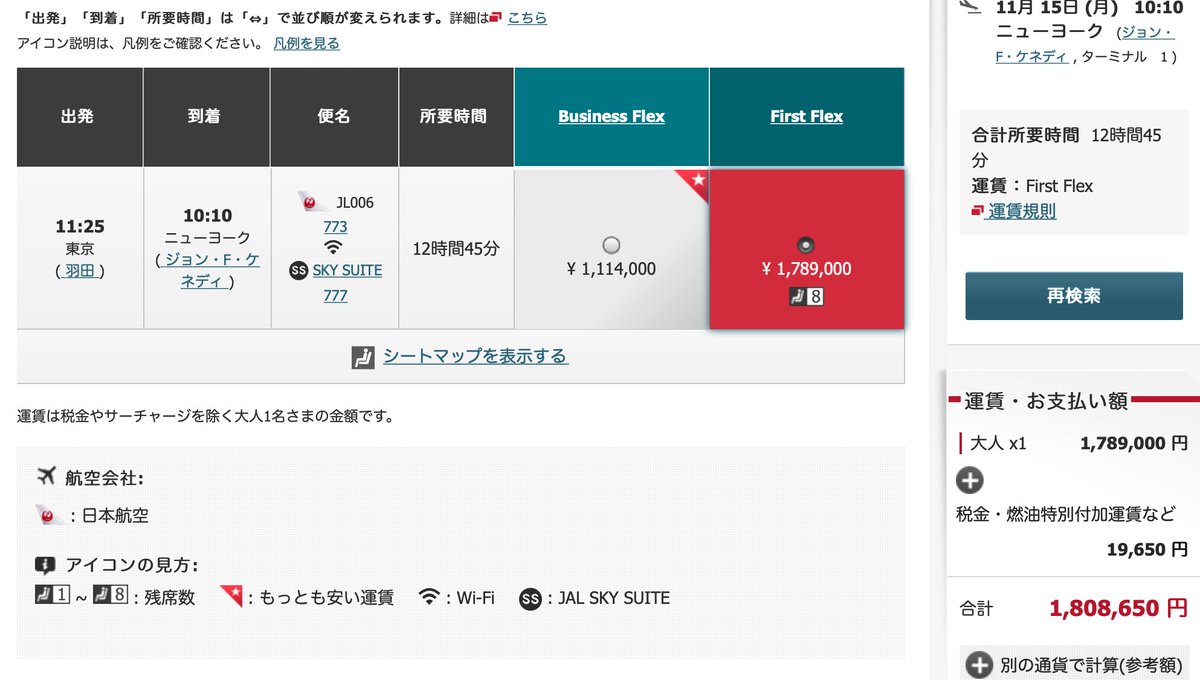1200x680 pixels.
Task: Click the red link icon before こちら
Action: pyautogui.click(x=496, y=17)
